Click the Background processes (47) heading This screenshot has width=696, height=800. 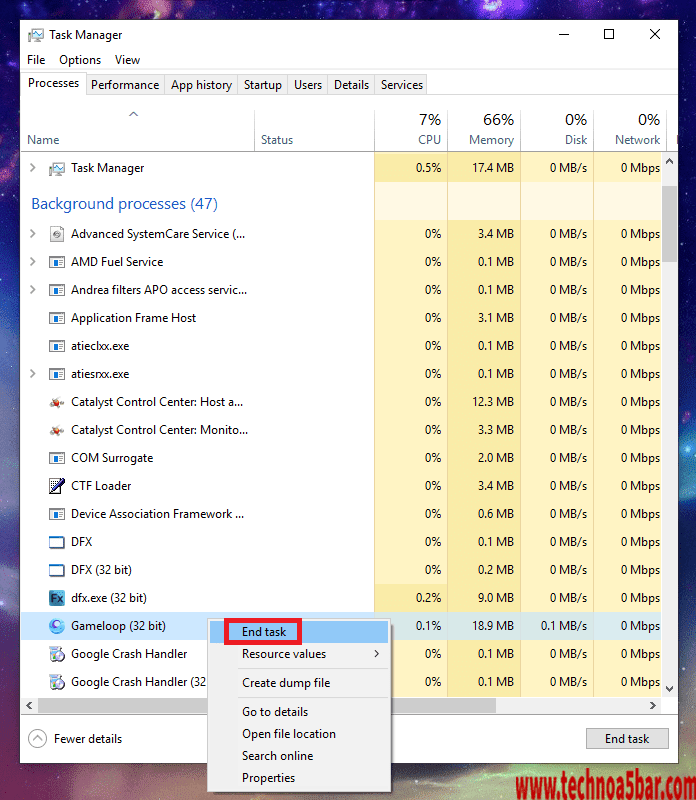tap(125, 204)
